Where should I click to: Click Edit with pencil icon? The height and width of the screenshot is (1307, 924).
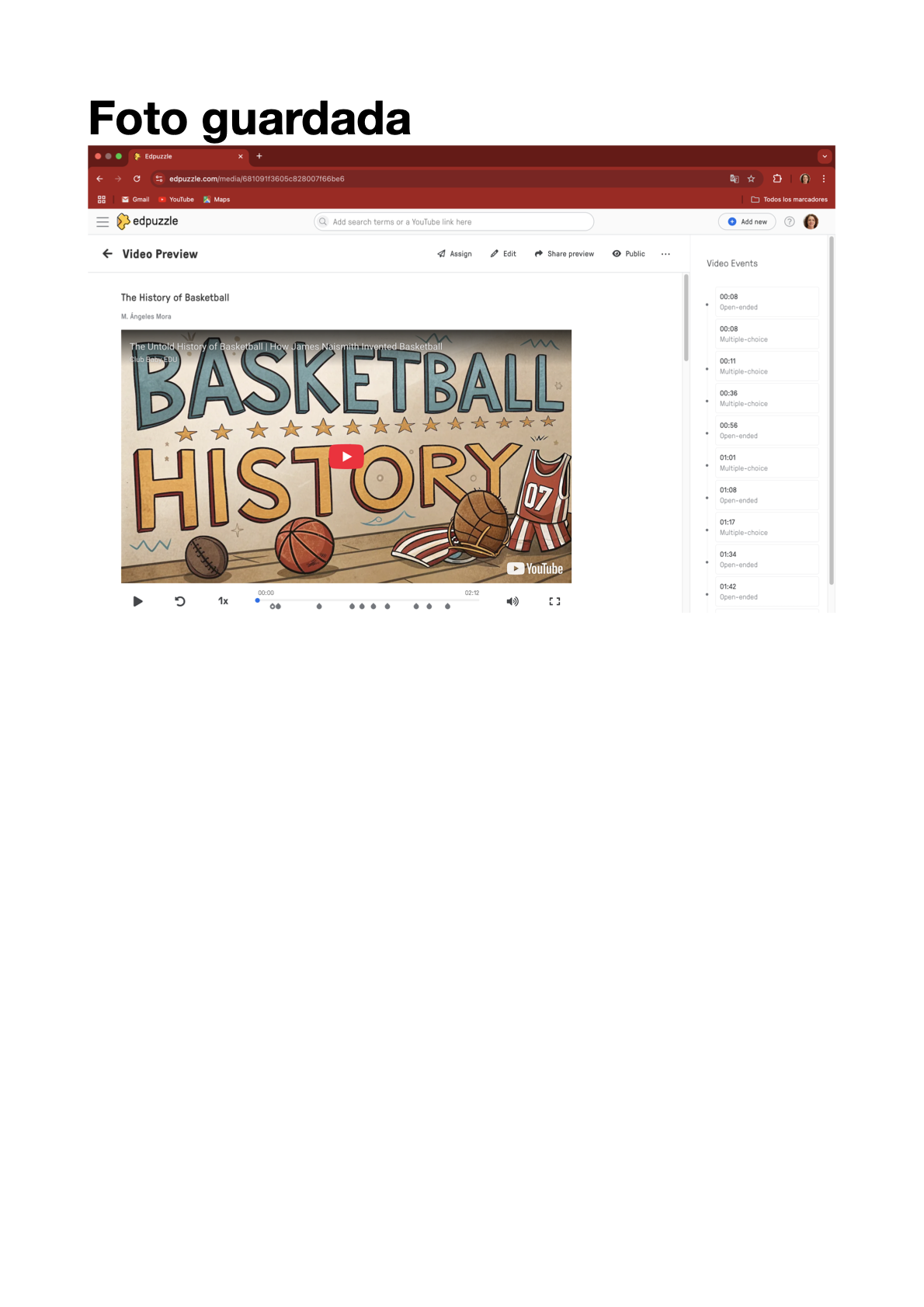tap(503, 254)
